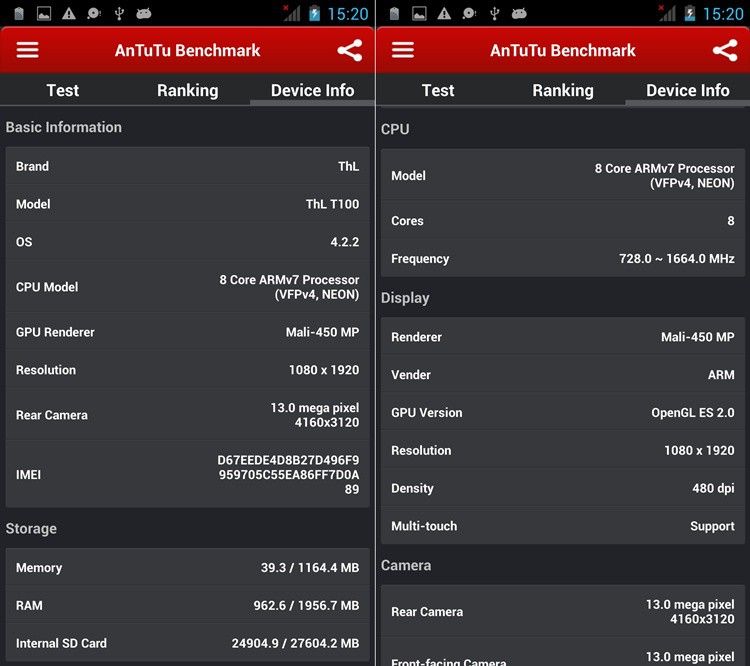Tap the Camera section header
The height and width of the screenshot is (666, 750).
click(x=406, y=565)
